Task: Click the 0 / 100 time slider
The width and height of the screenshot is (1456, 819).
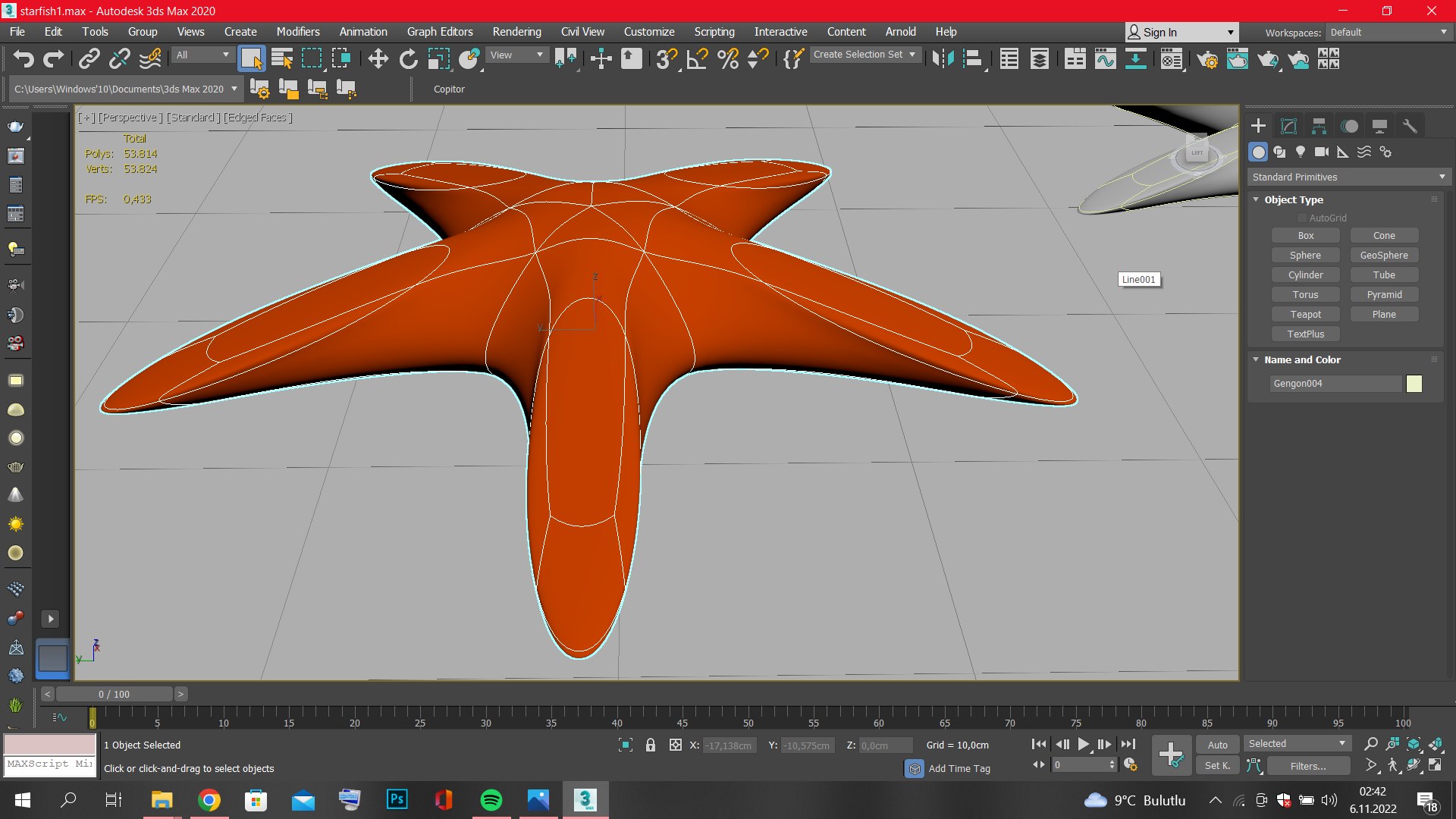Action: click(114, 694)
